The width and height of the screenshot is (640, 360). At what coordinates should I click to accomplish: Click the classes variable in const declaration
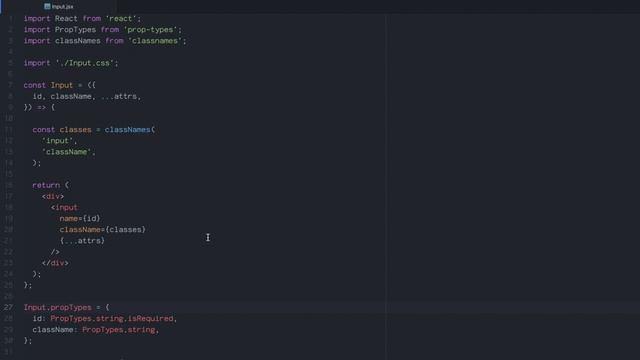point(76,130)
